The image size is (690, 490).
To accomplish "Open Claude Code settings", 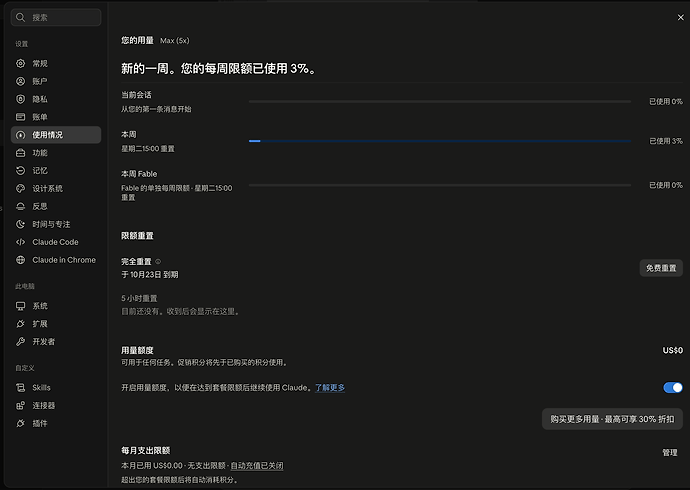I will 56,242.
